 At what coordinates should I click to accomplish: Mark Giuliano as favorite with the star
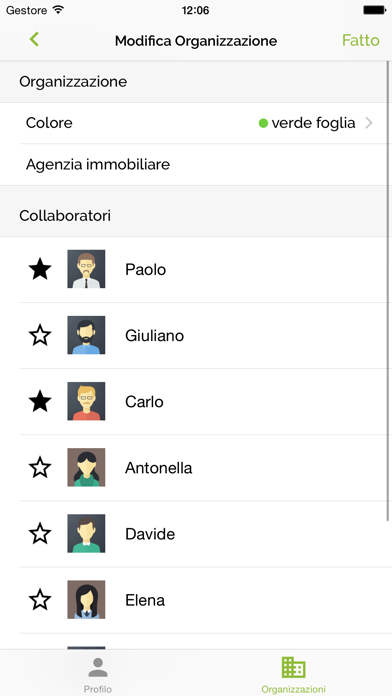point(40,335)
